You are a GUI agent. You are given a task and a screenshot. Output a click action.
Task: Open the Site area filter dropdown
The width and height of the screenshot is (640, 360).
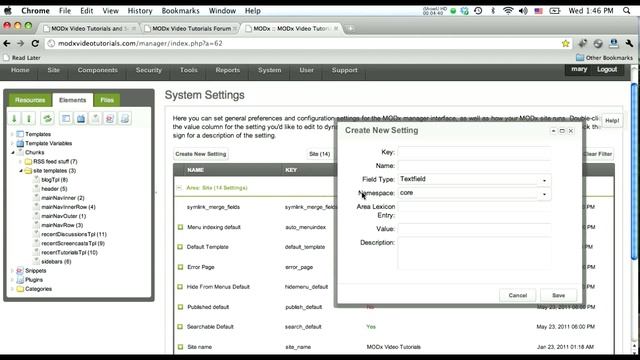(320, 154)
